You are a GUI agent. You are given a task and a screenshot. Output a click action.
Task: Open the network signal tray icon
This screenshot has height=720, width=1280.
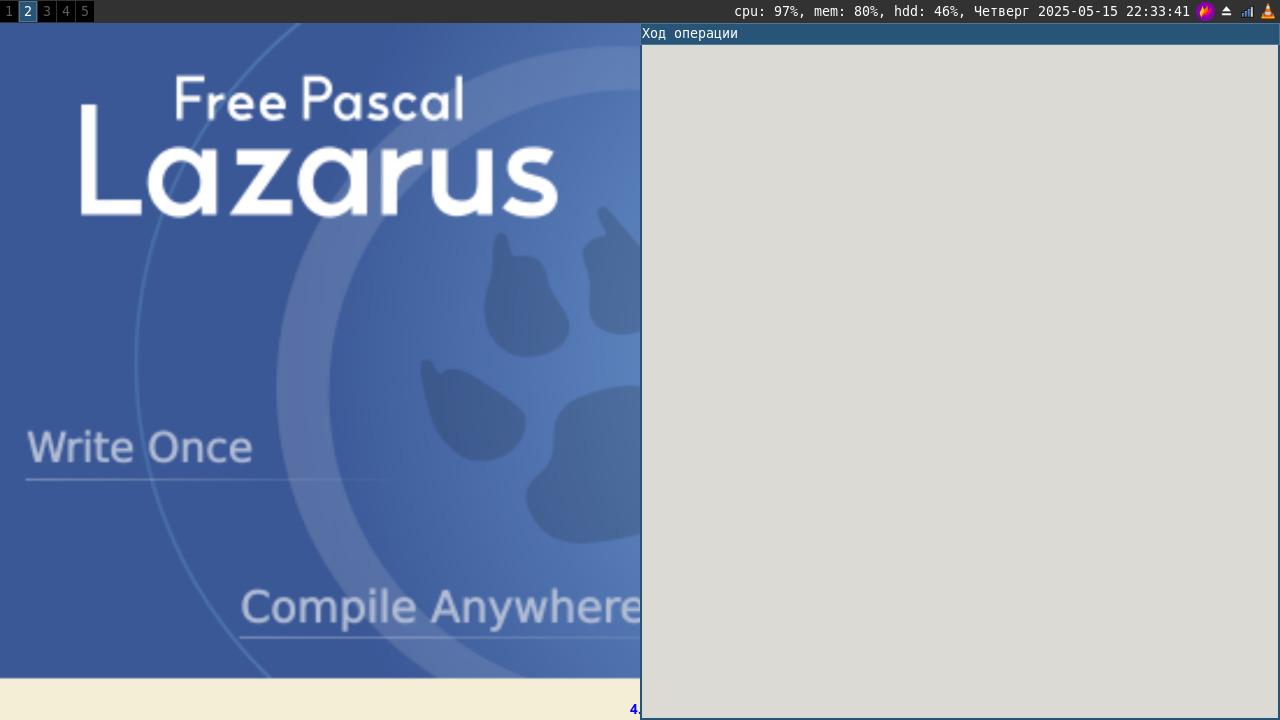coord(1247,11)
